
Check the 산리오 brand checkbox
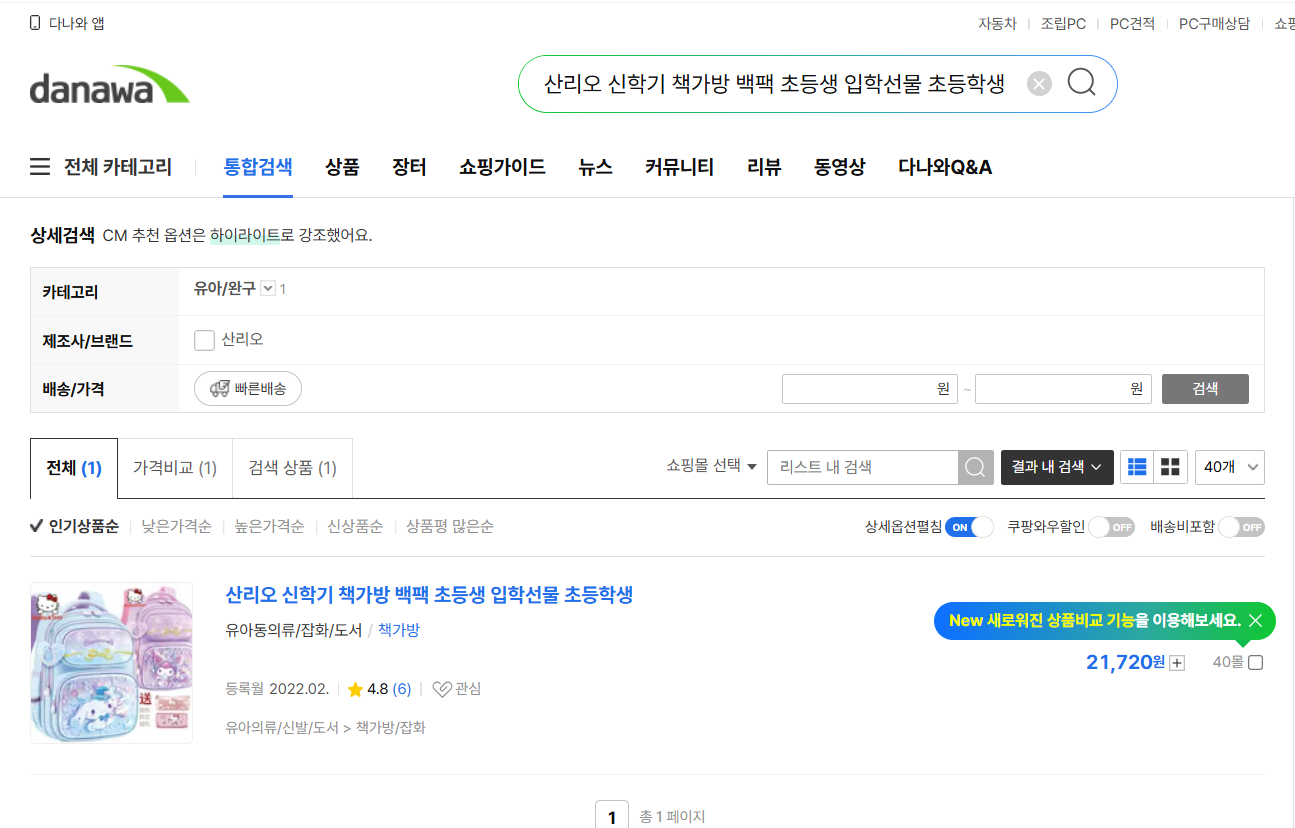click(204, 341)
